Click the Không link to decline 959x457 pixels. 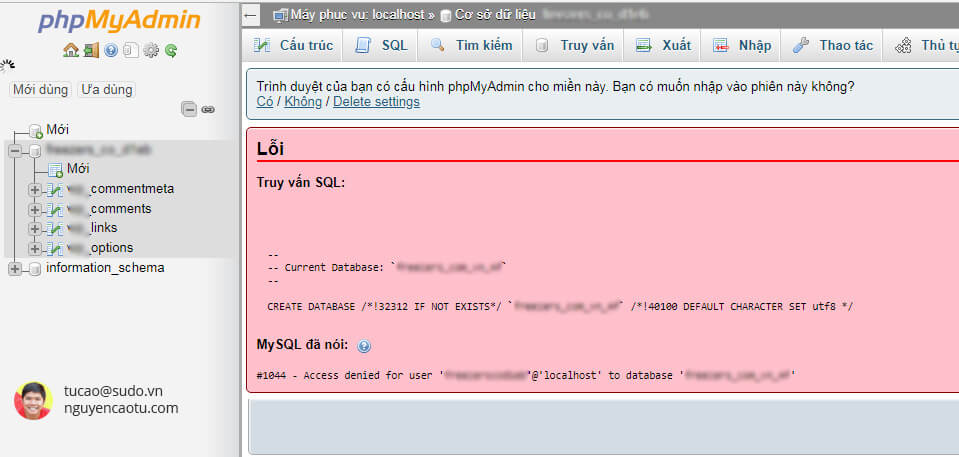coord(303,102)
